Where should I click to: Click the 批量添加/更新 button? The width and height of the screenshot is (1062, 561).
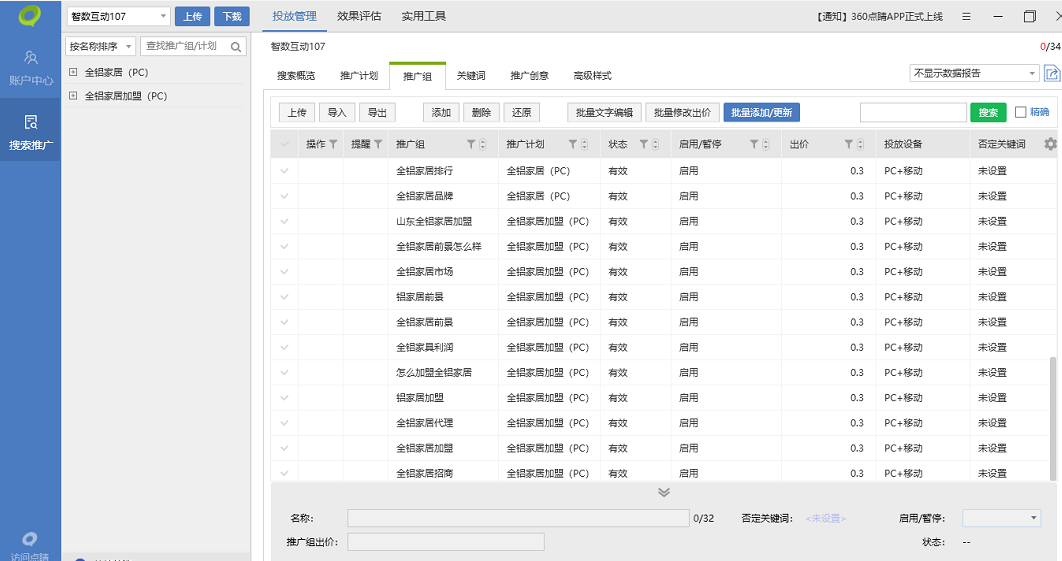(761, 113)
